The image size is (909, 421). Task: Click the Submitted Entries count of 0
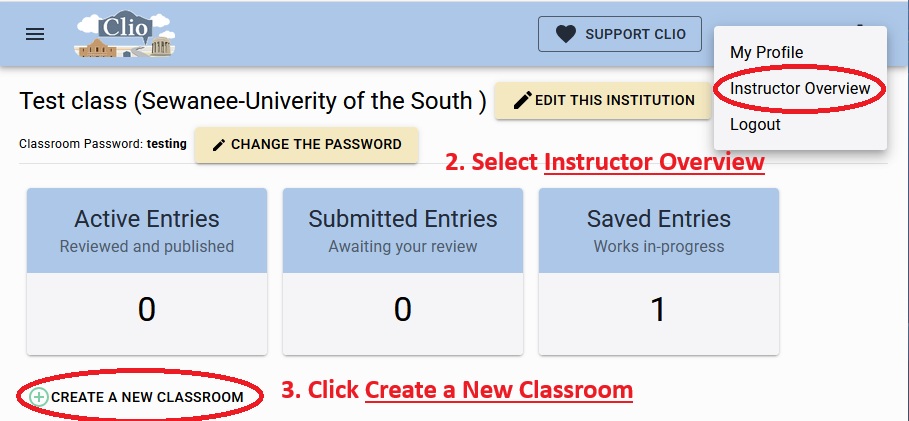click(403, 310)
